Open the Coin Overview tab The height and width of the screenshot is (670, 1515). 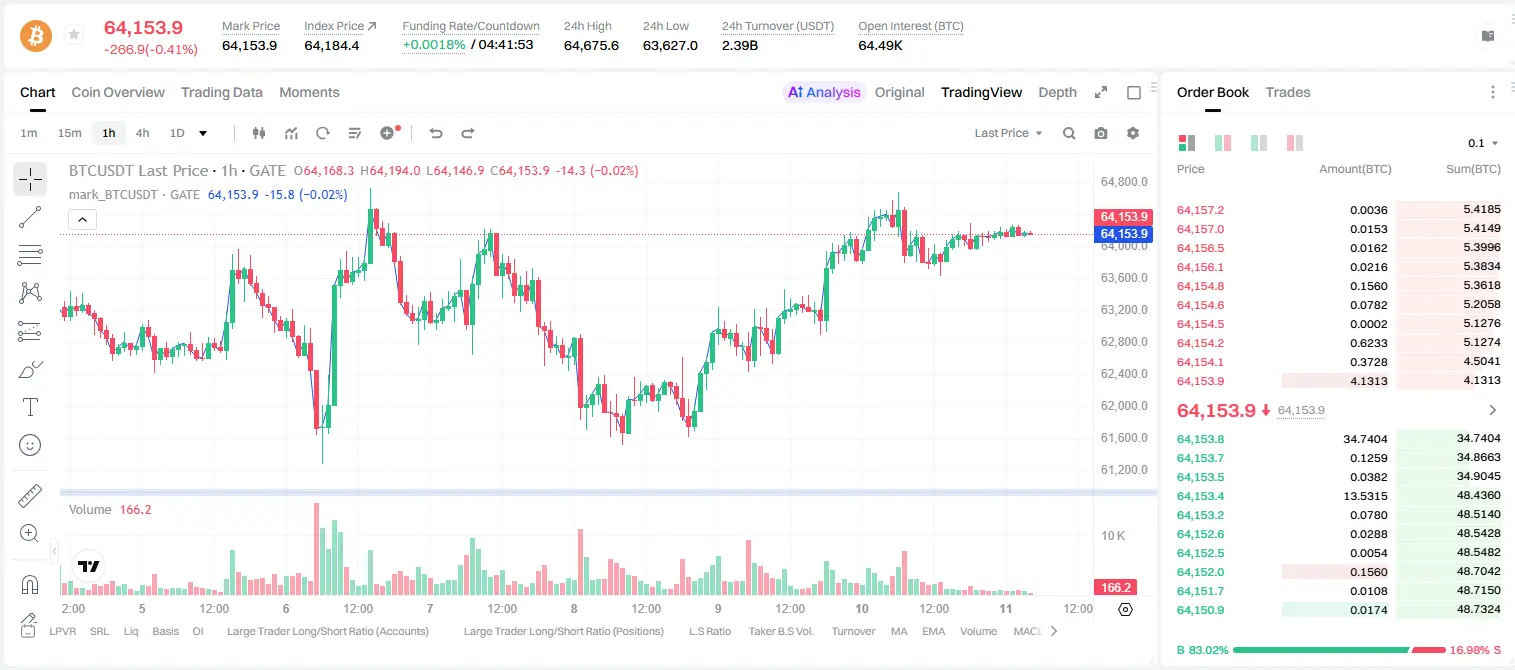coord(118,92)
